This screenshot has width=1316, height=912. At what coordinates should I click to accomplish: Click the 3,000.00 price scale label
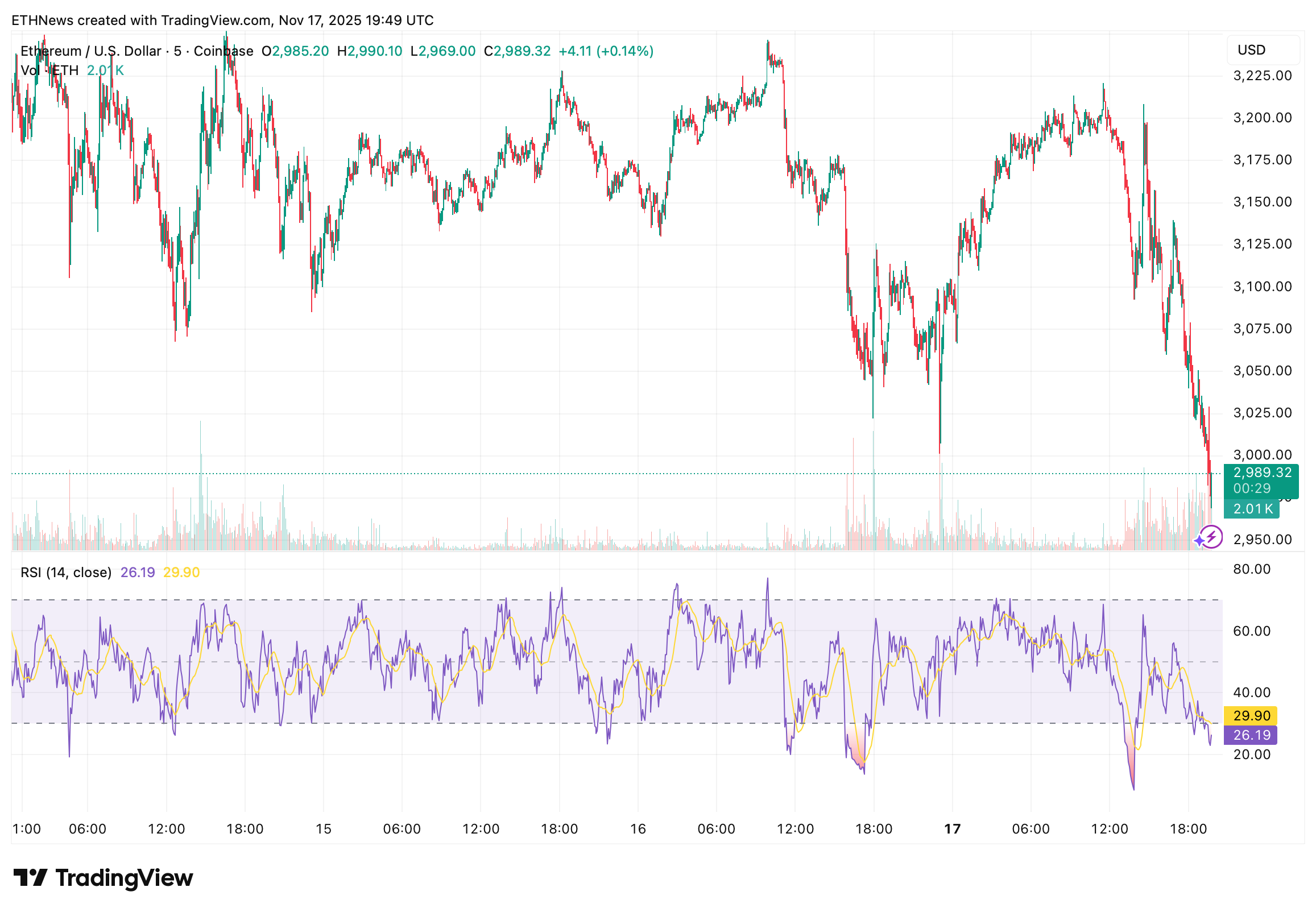click(x=1263, y=455)
